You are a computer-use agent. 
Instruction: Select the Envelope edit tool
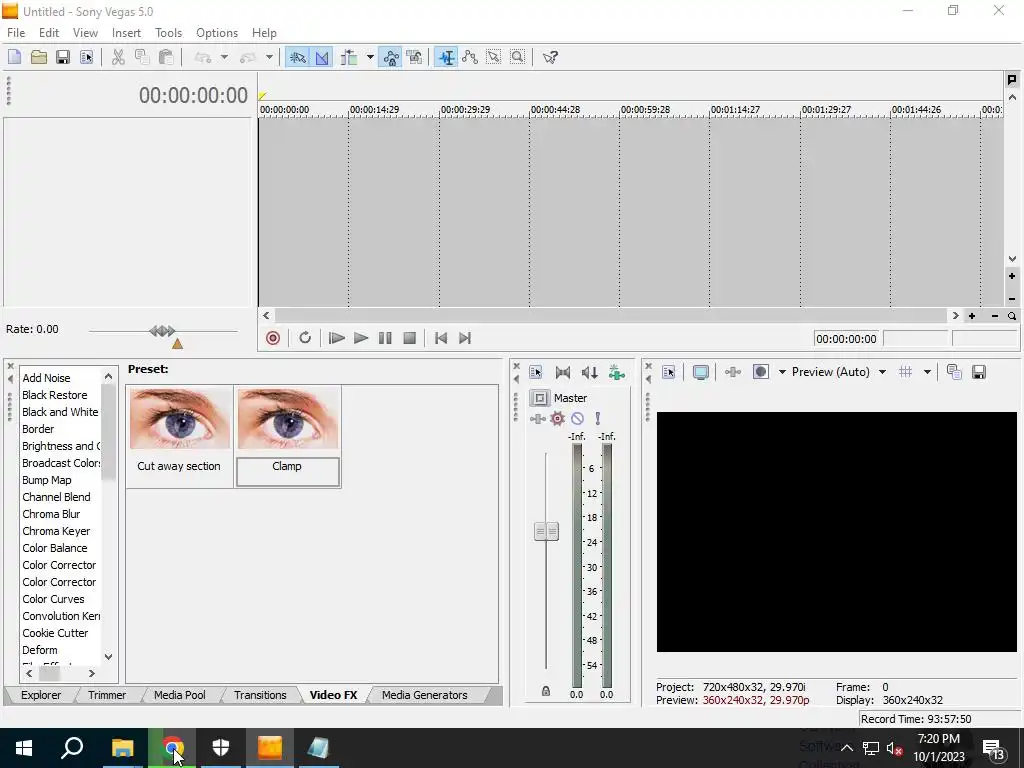click(470, 57)
